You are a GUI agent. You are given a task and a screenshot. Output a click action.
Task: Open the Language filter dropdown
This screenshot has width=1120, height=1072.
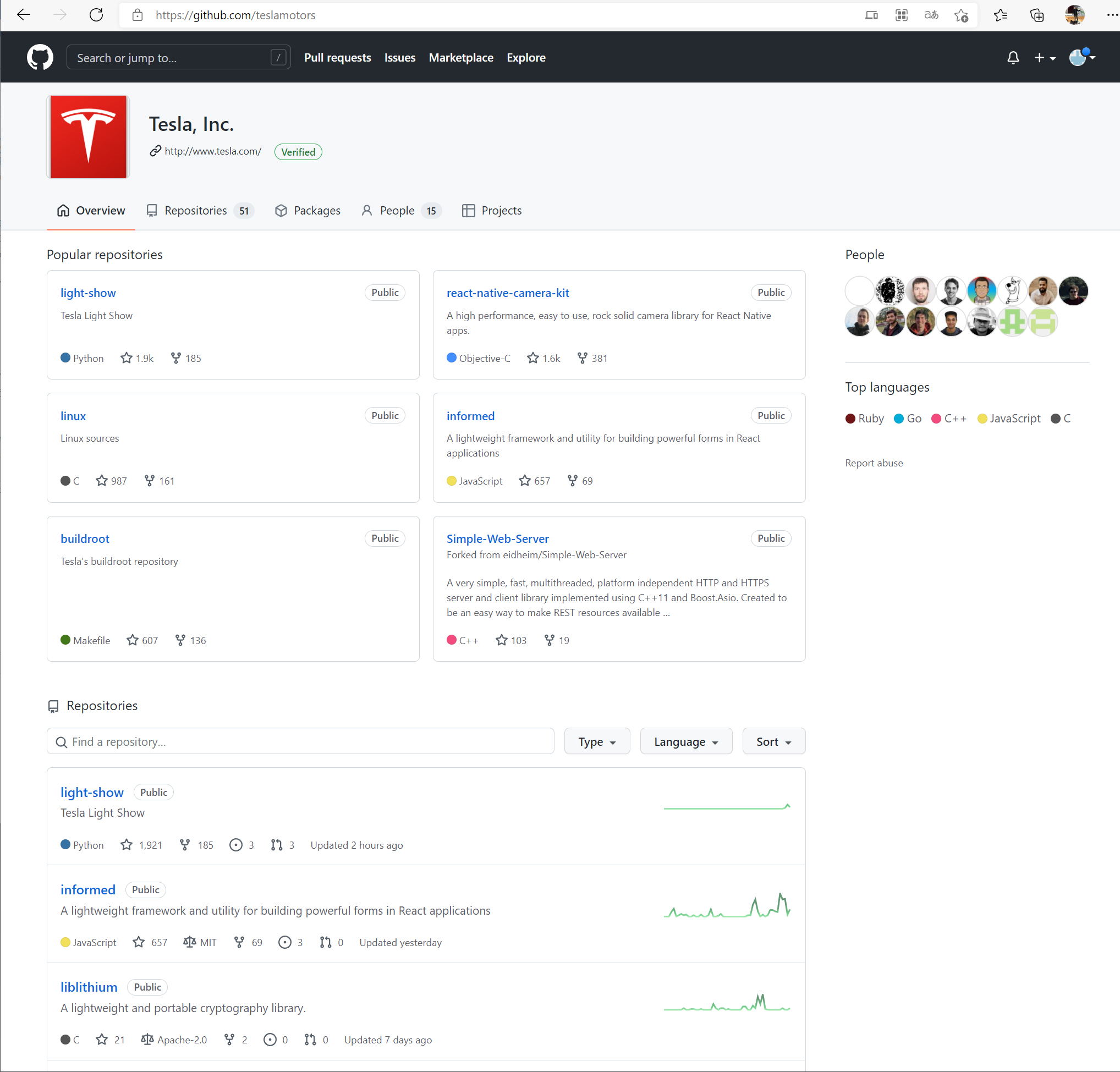[x=686, y=742]
